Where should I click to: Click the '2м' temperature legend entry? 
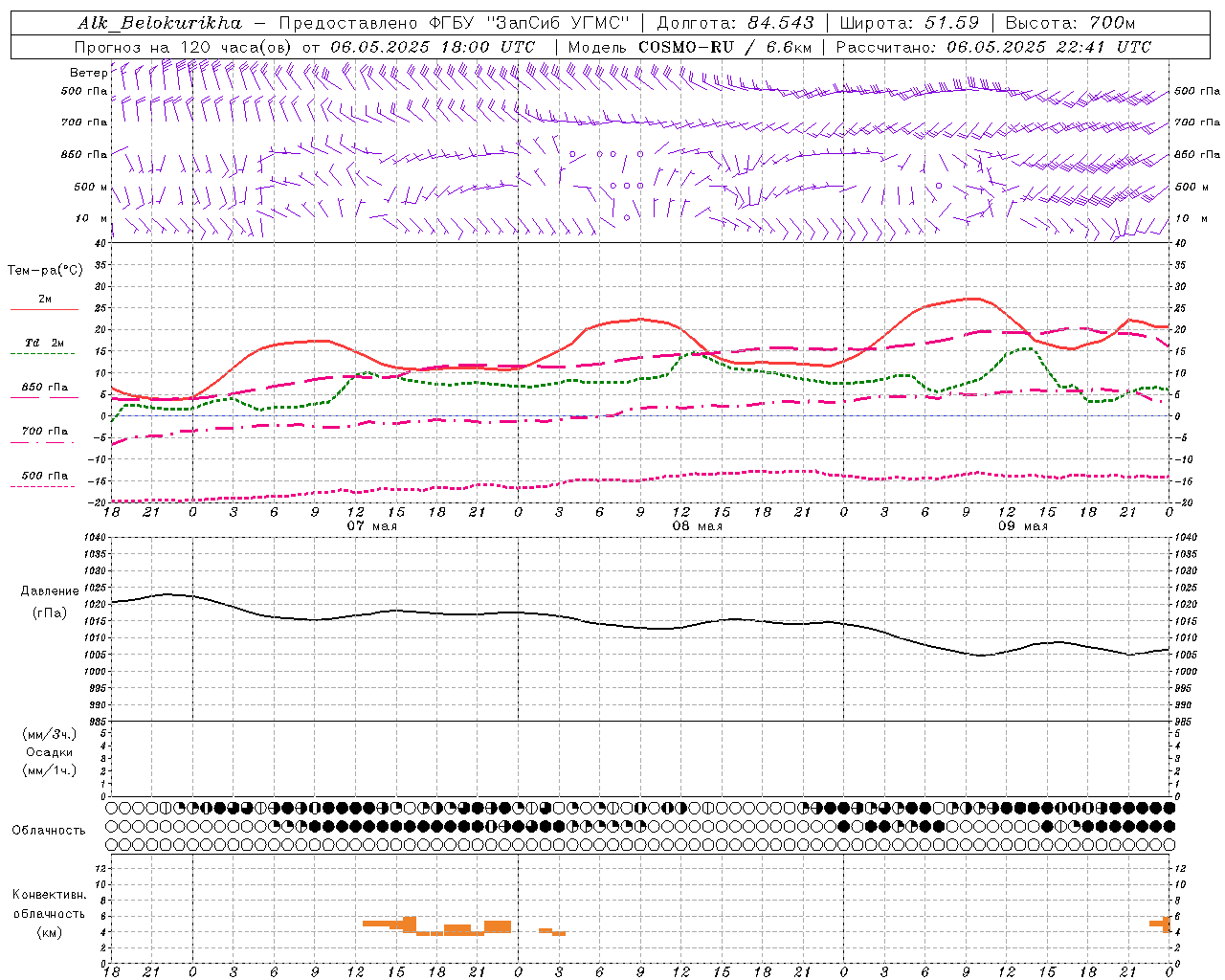(45, 300)
